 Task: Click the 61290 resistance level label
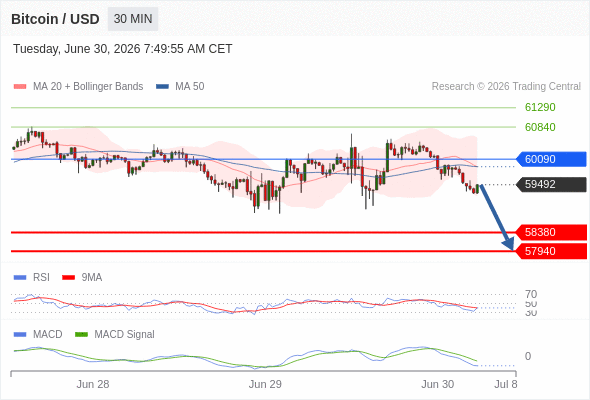click(x=540, y=107)
